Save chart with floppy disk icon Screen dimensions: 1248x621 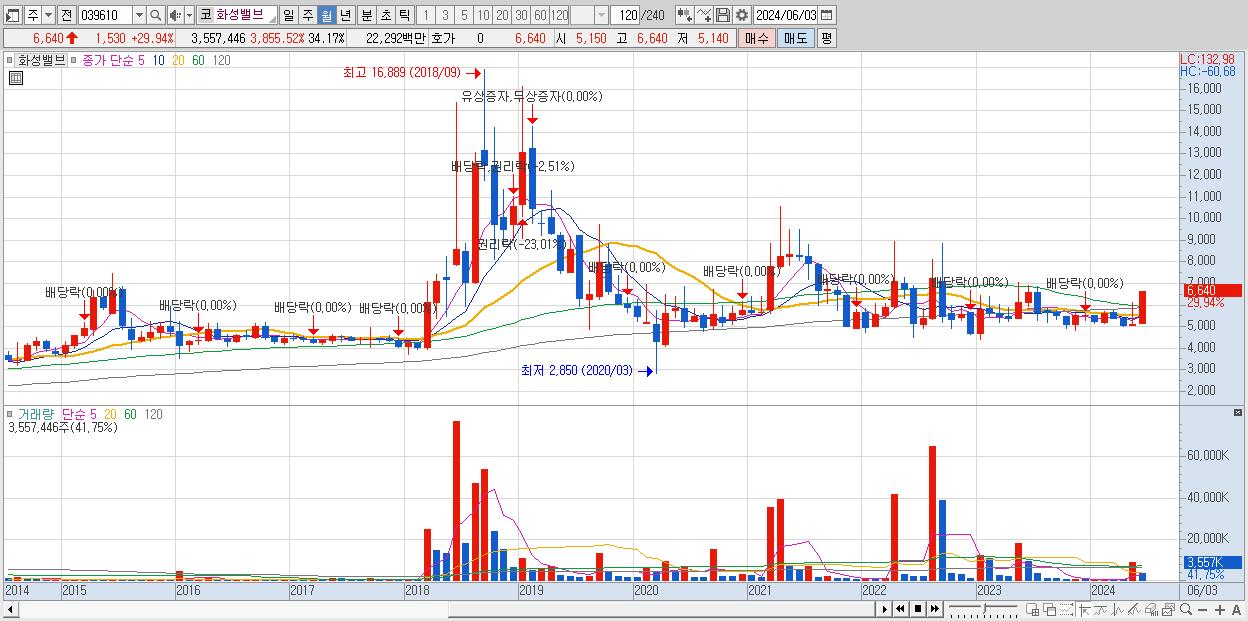tap(723, 15)
